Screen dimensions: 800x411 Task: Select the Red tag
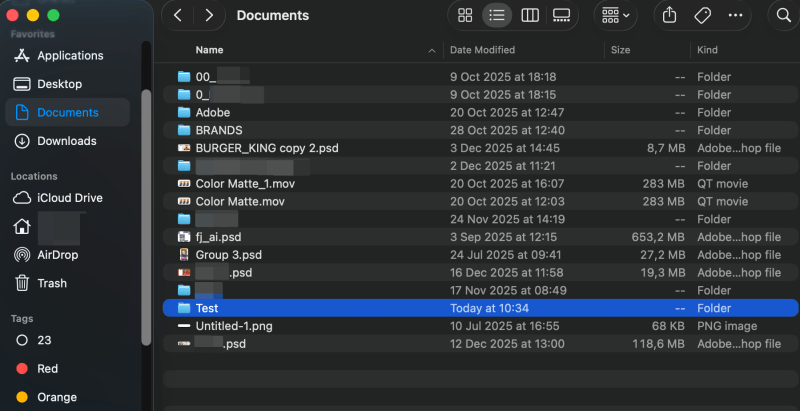pyautogui.click(x=67, y=369)
